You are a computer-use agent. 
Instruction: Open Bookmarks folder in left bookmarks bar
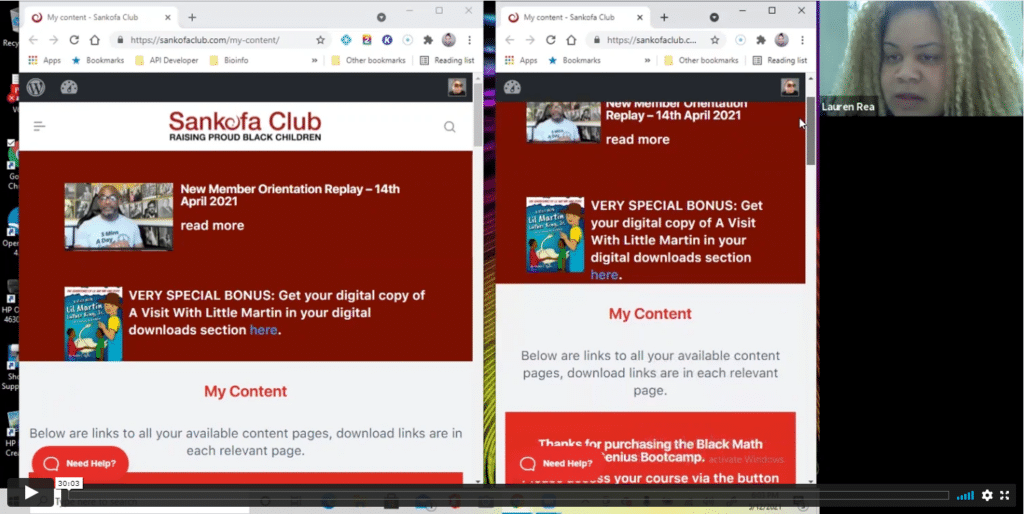tap(97, 60)
